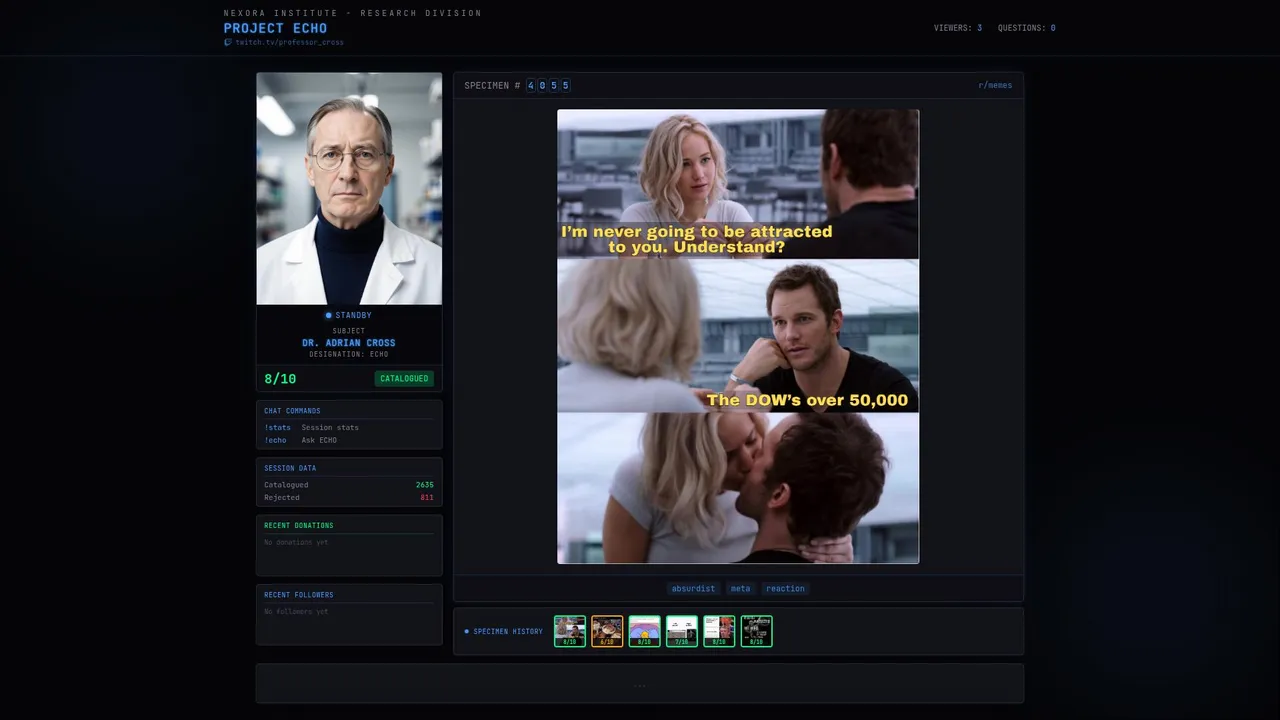This screenshot has width=1280, height=720.
Task: Click the RECENT DONATIONS heading
Action: pyautogui.click(x=299, y=526)
